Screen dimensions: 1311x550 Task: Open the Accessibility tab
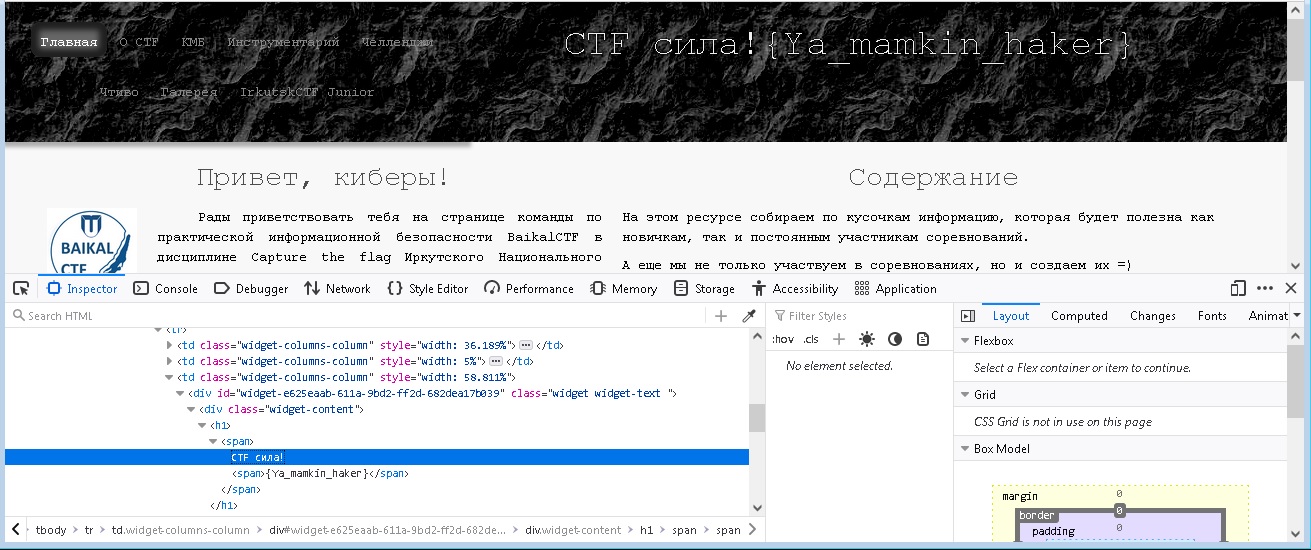point(795,288)
